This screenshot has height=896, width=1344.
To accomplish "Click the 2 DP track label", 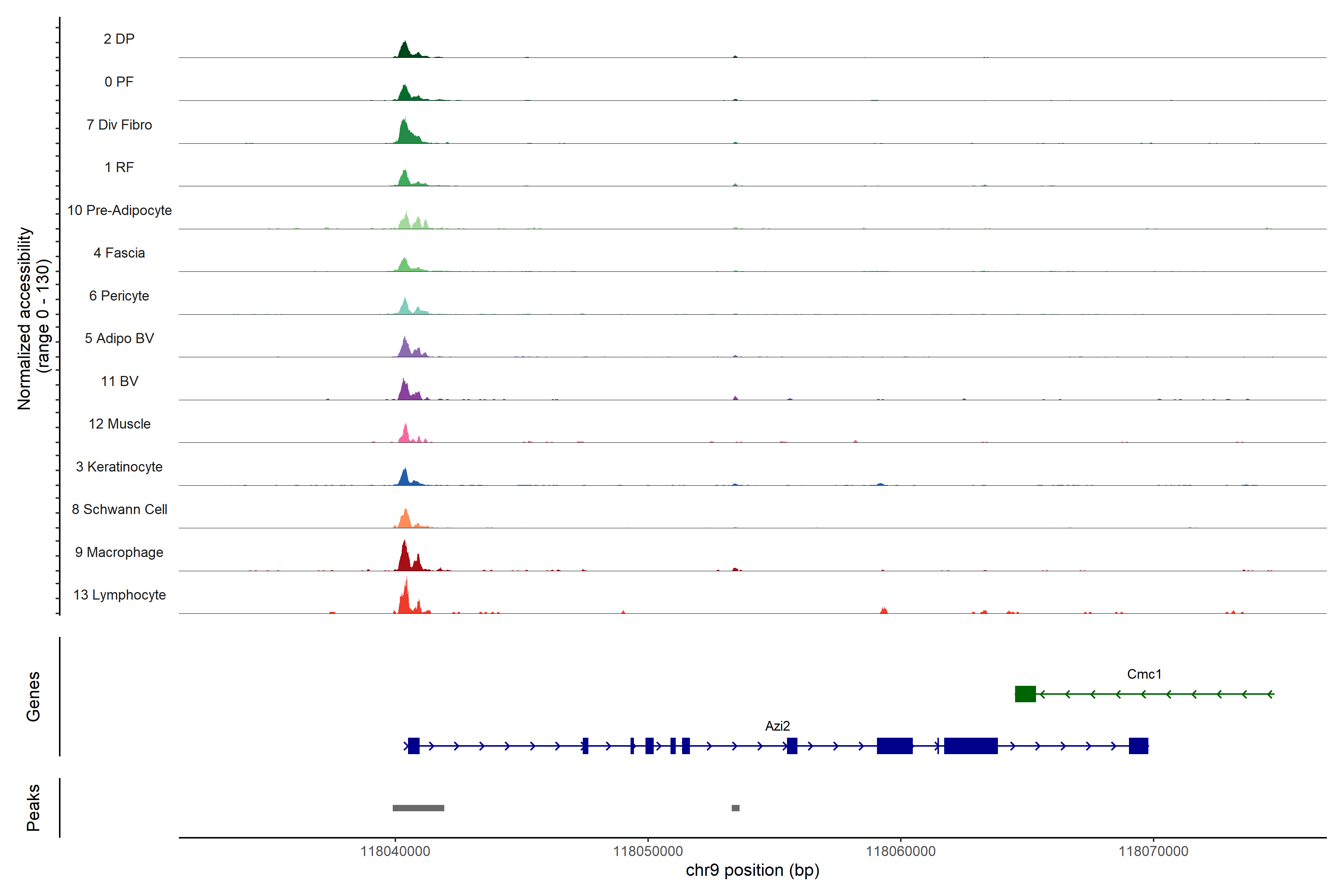I will 119,39.
